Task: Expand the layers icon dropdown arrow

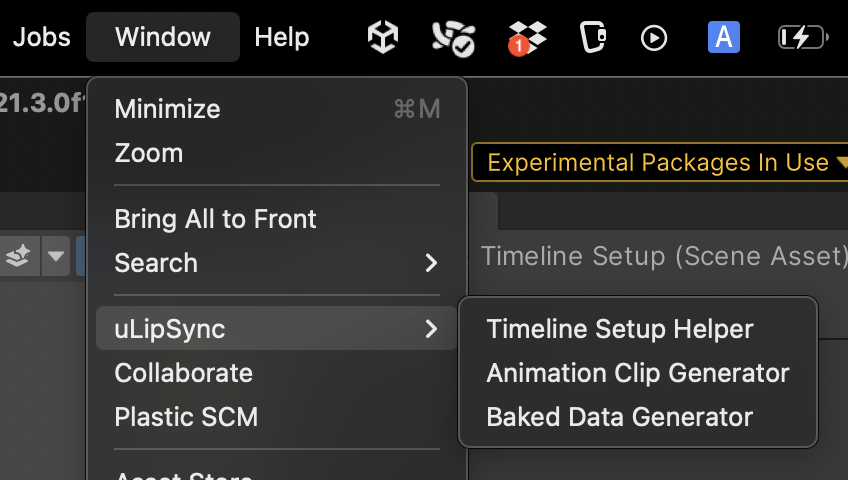Action: click(x=56, y=256)
